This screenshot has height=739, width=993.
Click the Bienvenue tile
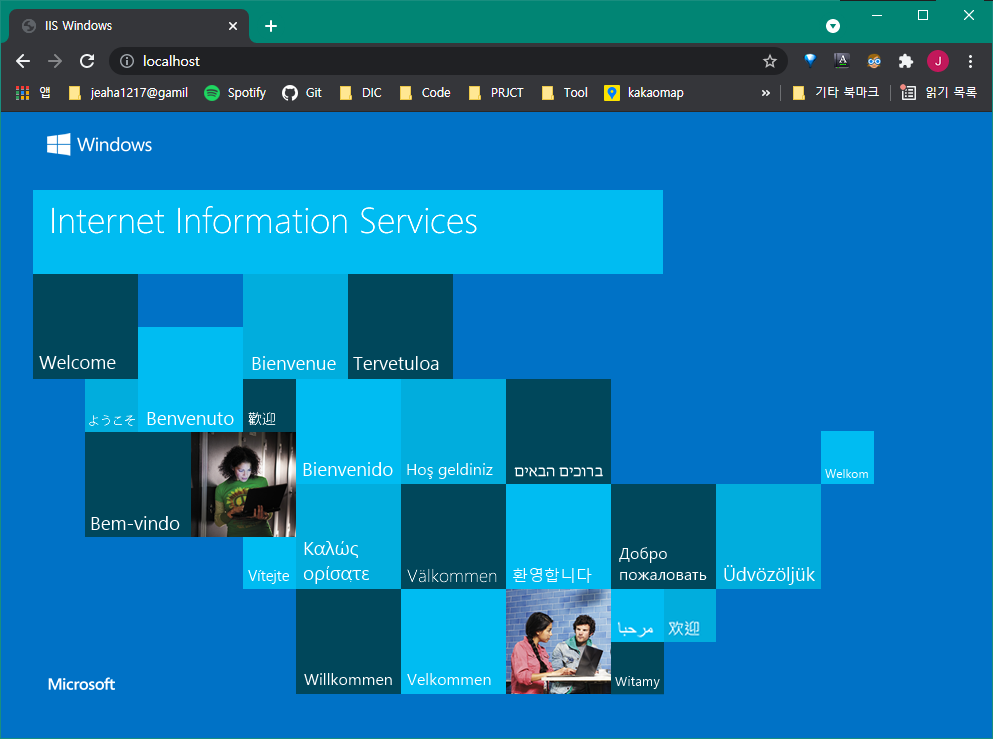295,326
